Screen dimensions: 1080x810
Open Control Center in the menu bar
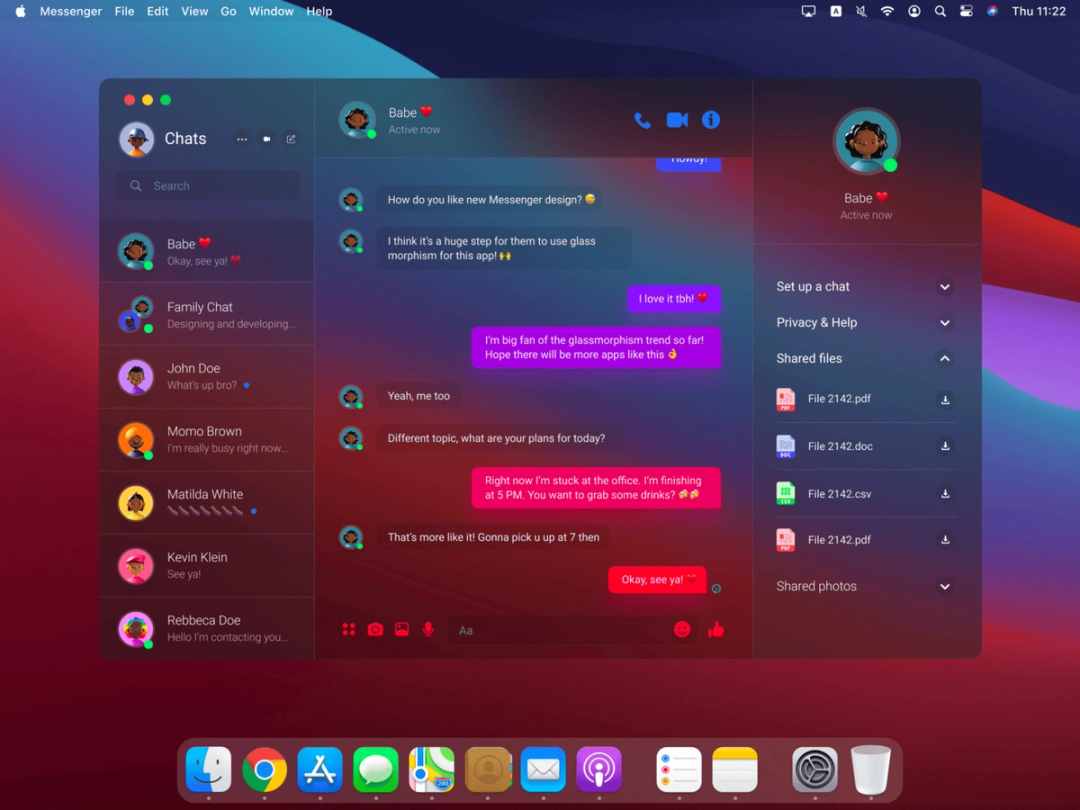tap(966, 11)
